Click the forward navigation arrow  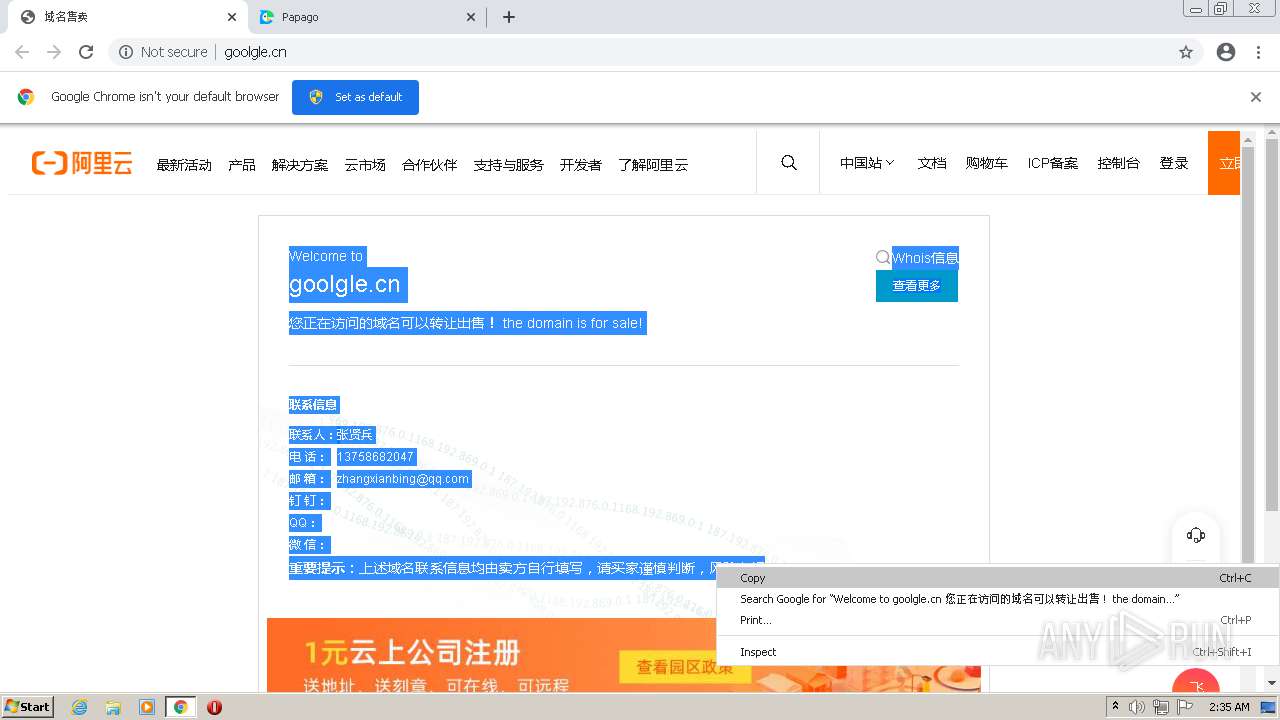pos(54,52)
